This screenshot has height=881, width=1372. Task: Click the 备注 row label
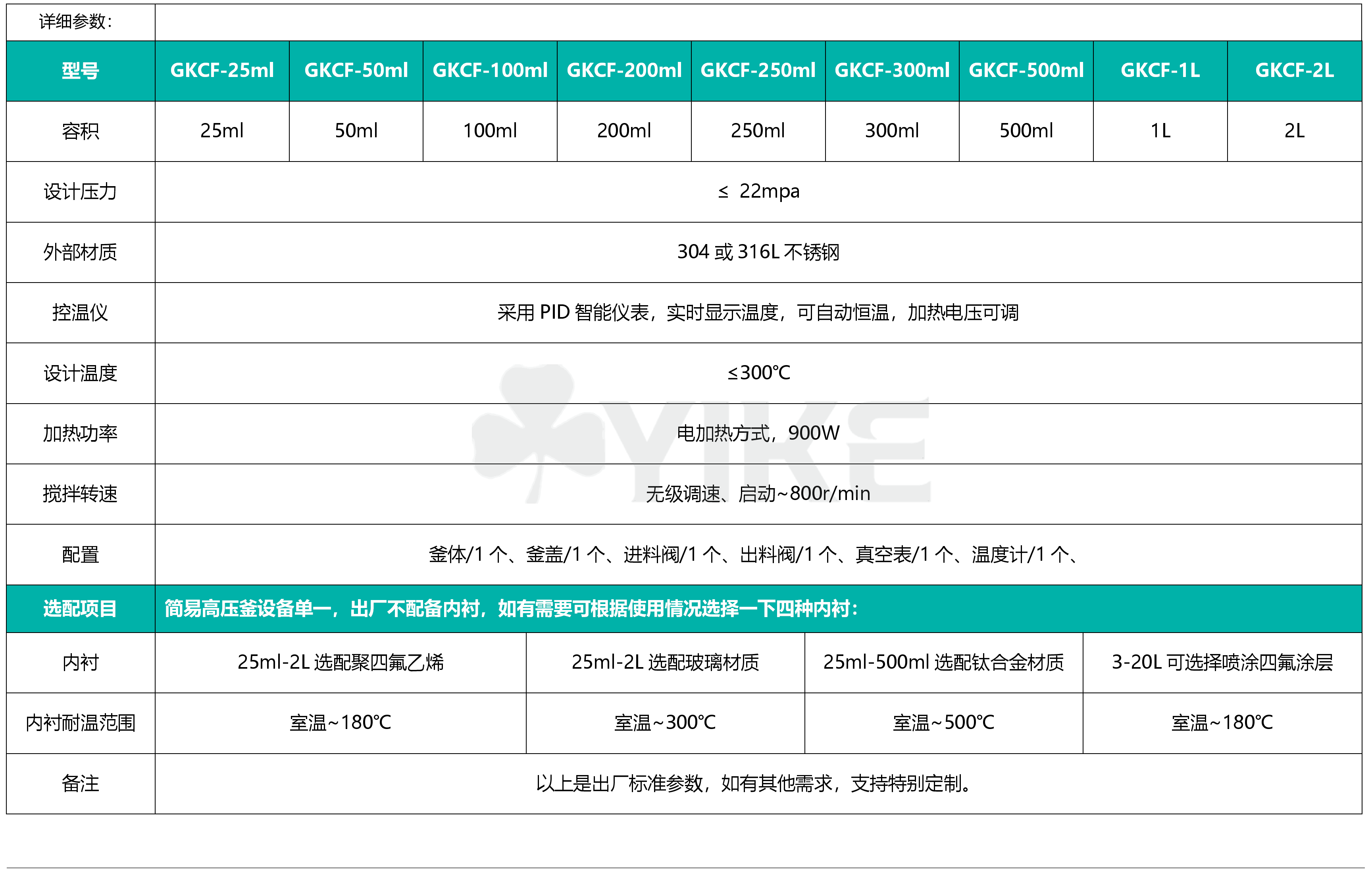pos(80,783)
